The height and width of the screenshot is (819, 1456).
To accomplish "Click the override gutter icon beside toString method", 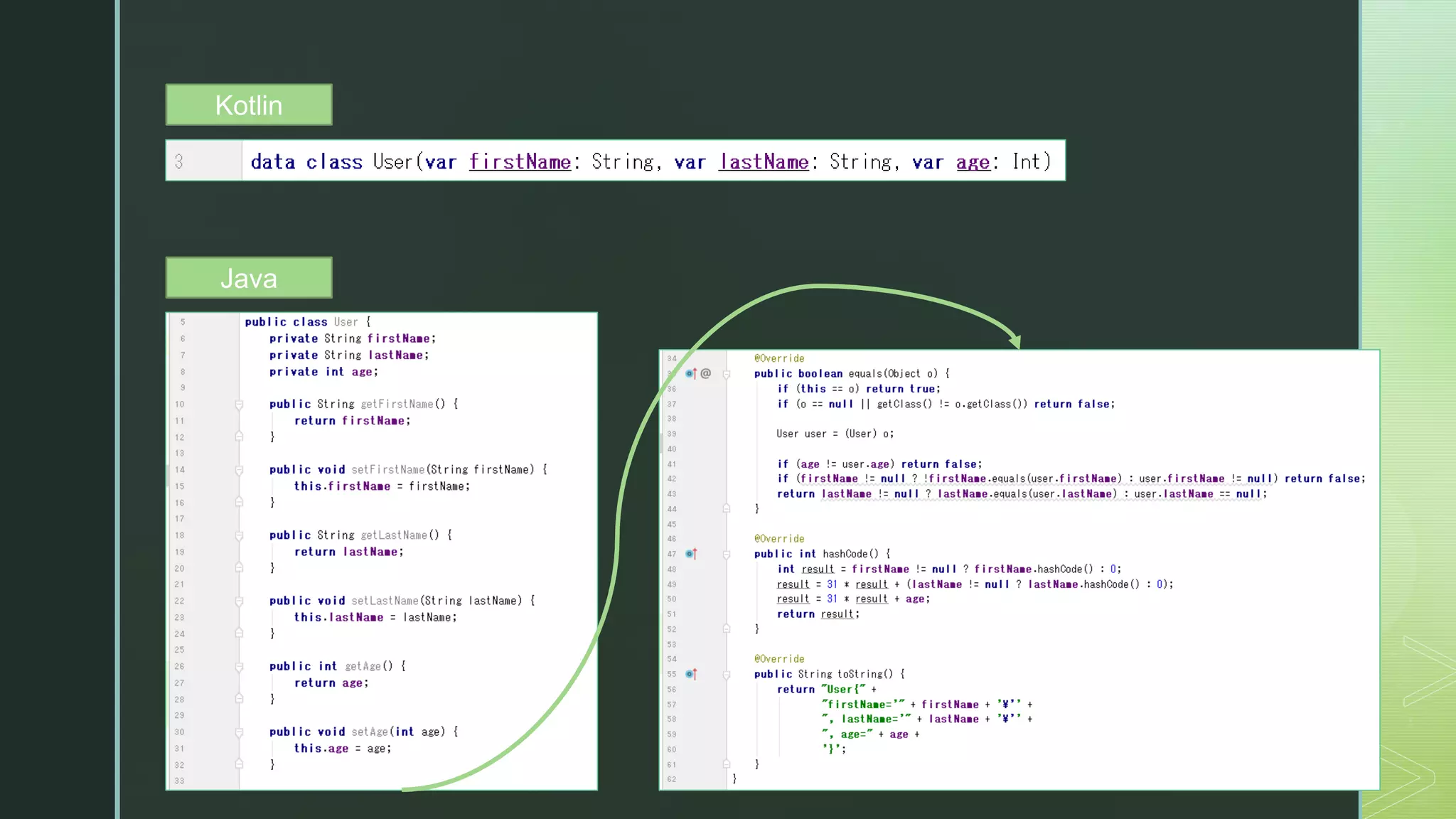I will coord(690,674).
